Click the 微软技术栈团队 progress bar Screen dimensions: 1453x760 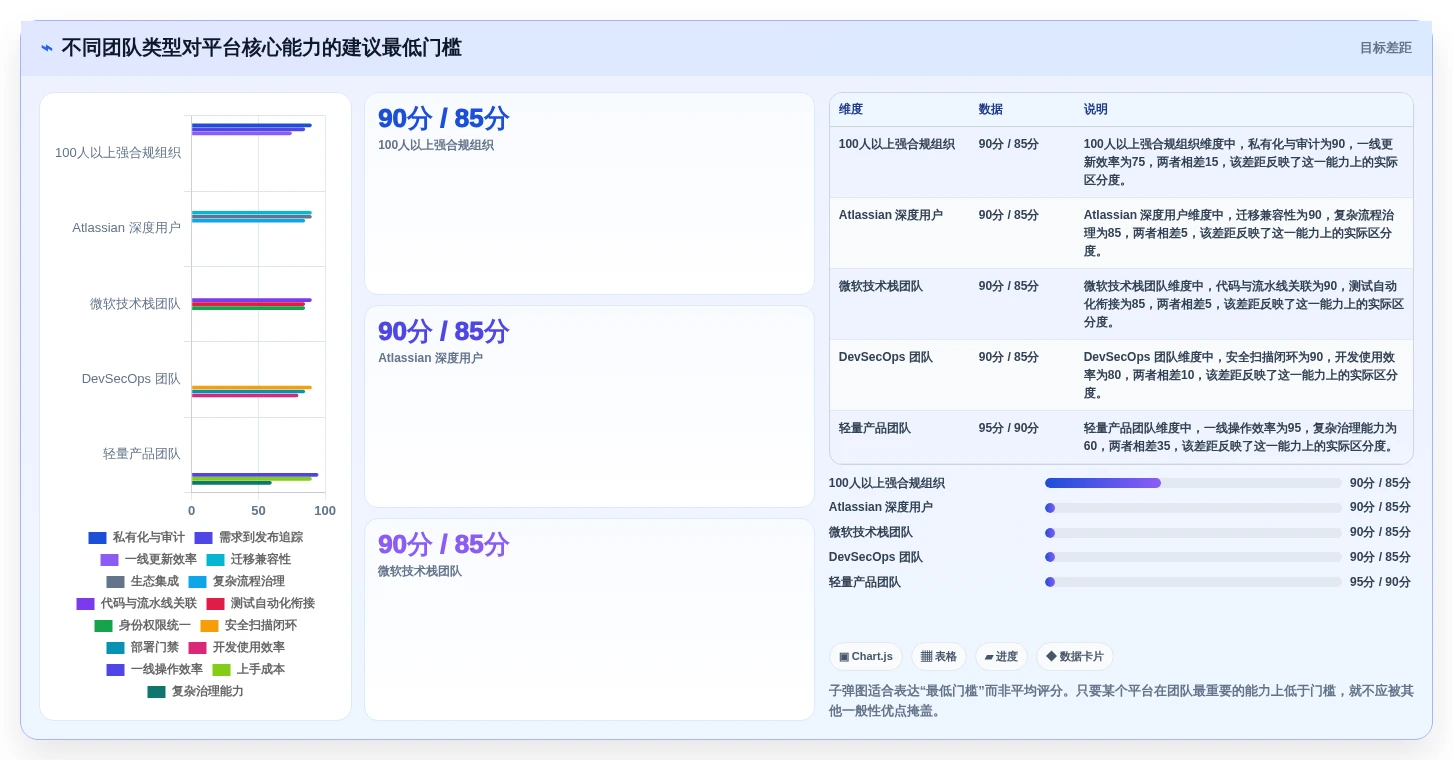point(1193,533)
